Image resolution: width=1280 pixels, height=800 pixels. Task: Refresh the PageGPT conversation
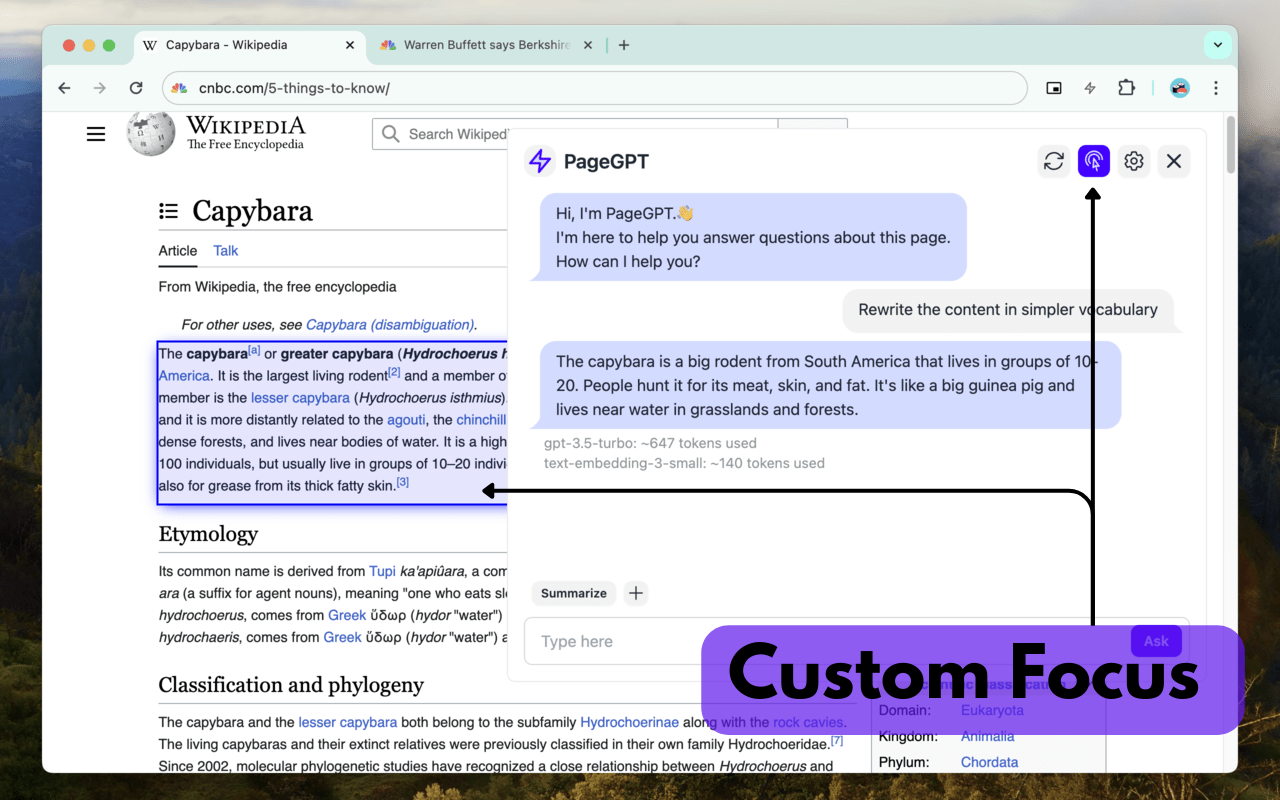(1053, 161)
